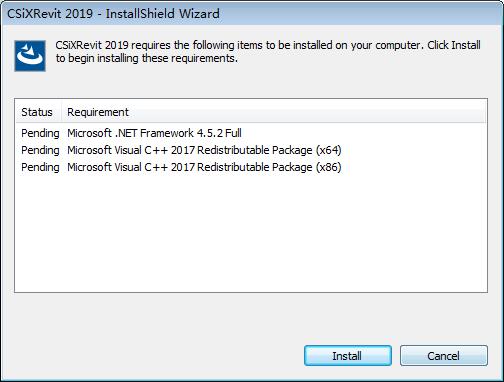
Task: Click blank header area right of Requirement
Action: click(x=307, y=112)
